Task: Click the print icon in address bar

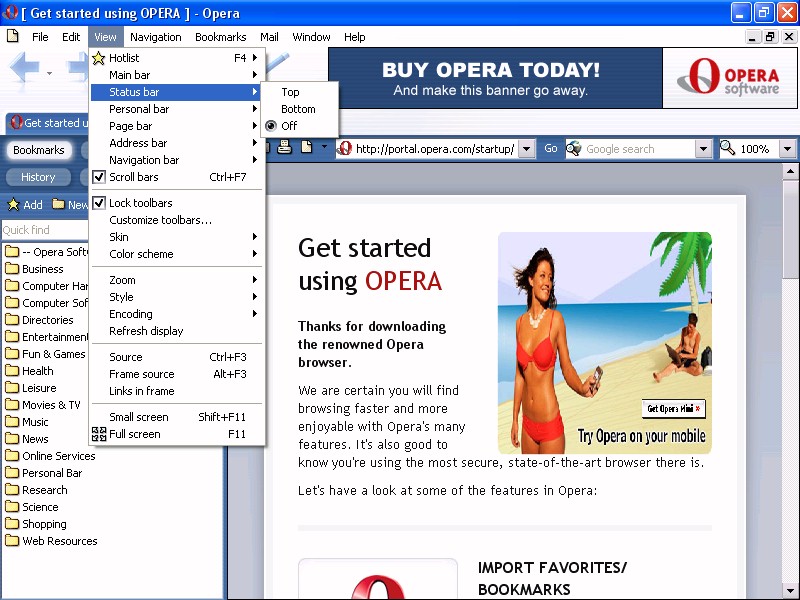Action: click(284, 148)
